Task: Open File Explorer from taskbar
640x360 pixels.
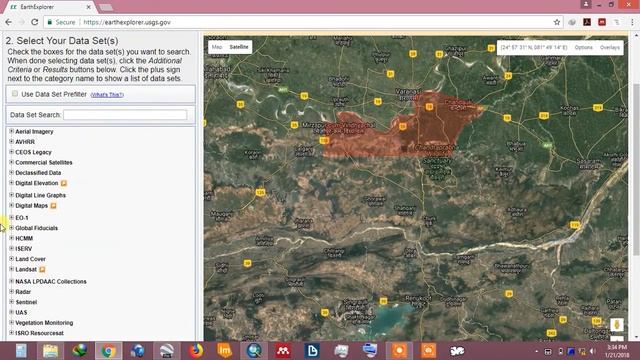Action: pyautogui.click(x=50, y=351)
